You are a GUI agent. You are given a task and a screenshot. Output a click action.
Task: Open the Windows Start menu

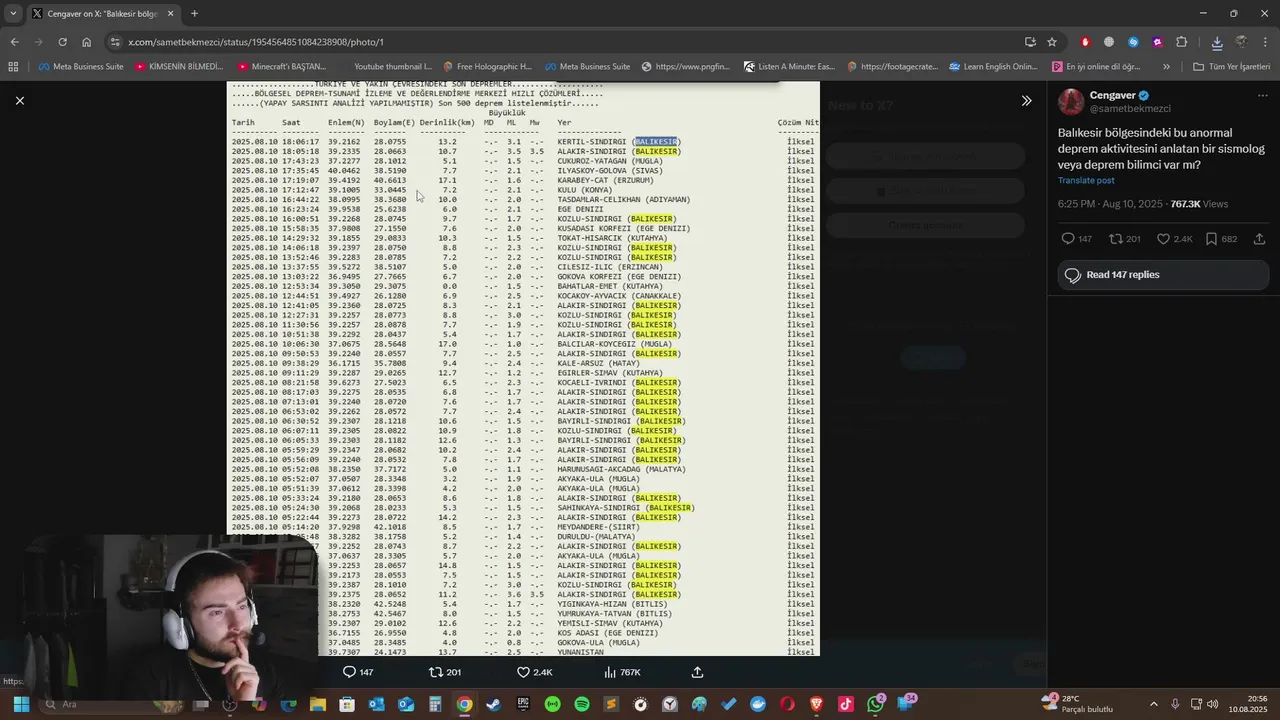pos(21,704)
